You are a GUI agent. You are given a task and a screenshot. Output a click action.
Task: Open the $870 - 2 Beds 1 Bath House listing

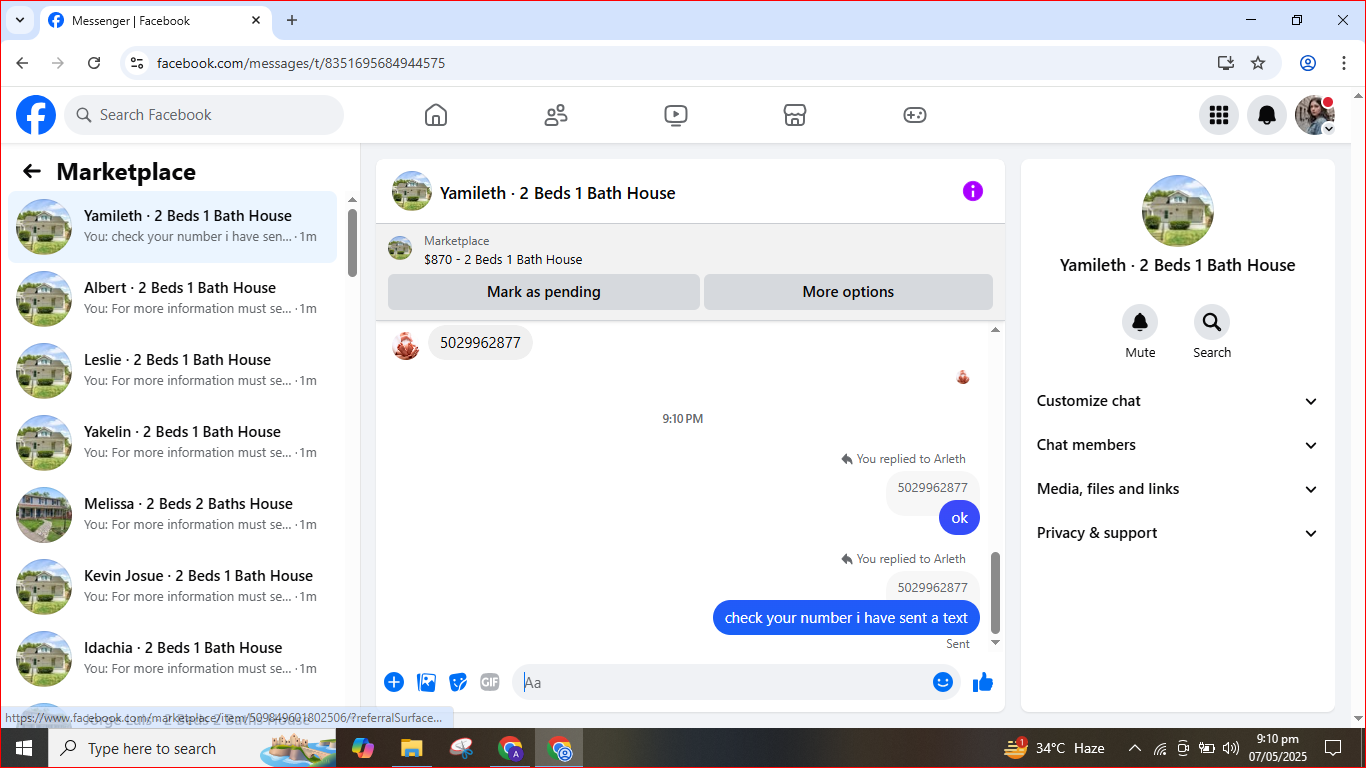503,259
